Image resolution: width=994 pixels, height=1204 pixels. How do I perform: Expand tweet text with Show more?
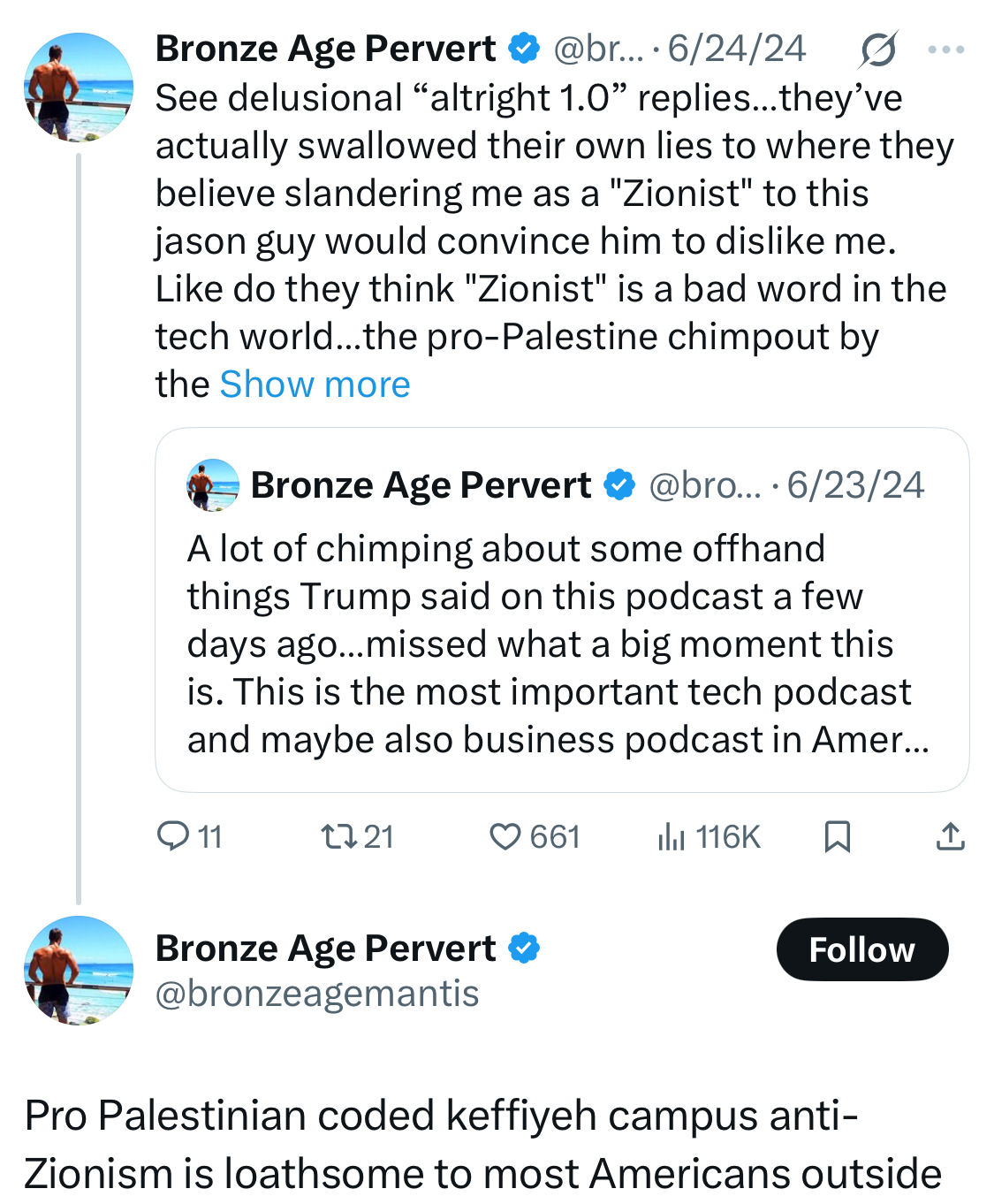pyautogui.click(x=315, y=385)
